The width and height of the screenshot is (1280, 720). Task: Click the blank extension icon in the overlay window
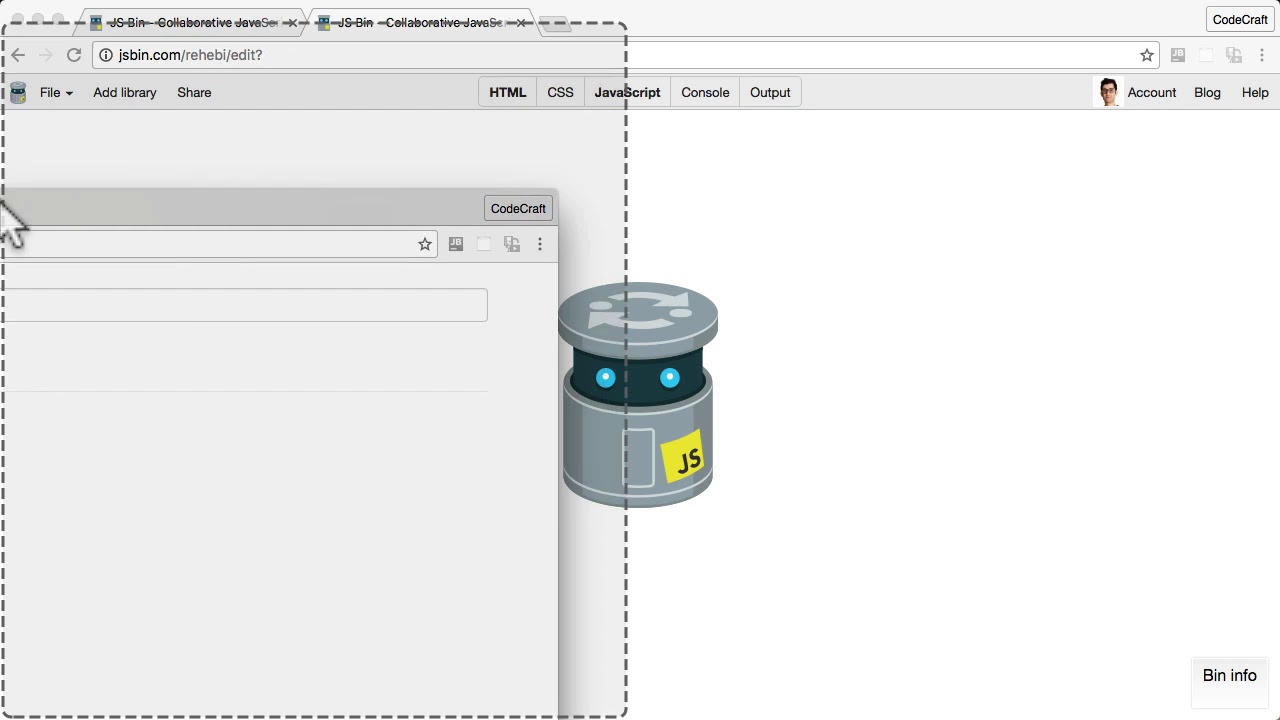(x=484, y=244)
